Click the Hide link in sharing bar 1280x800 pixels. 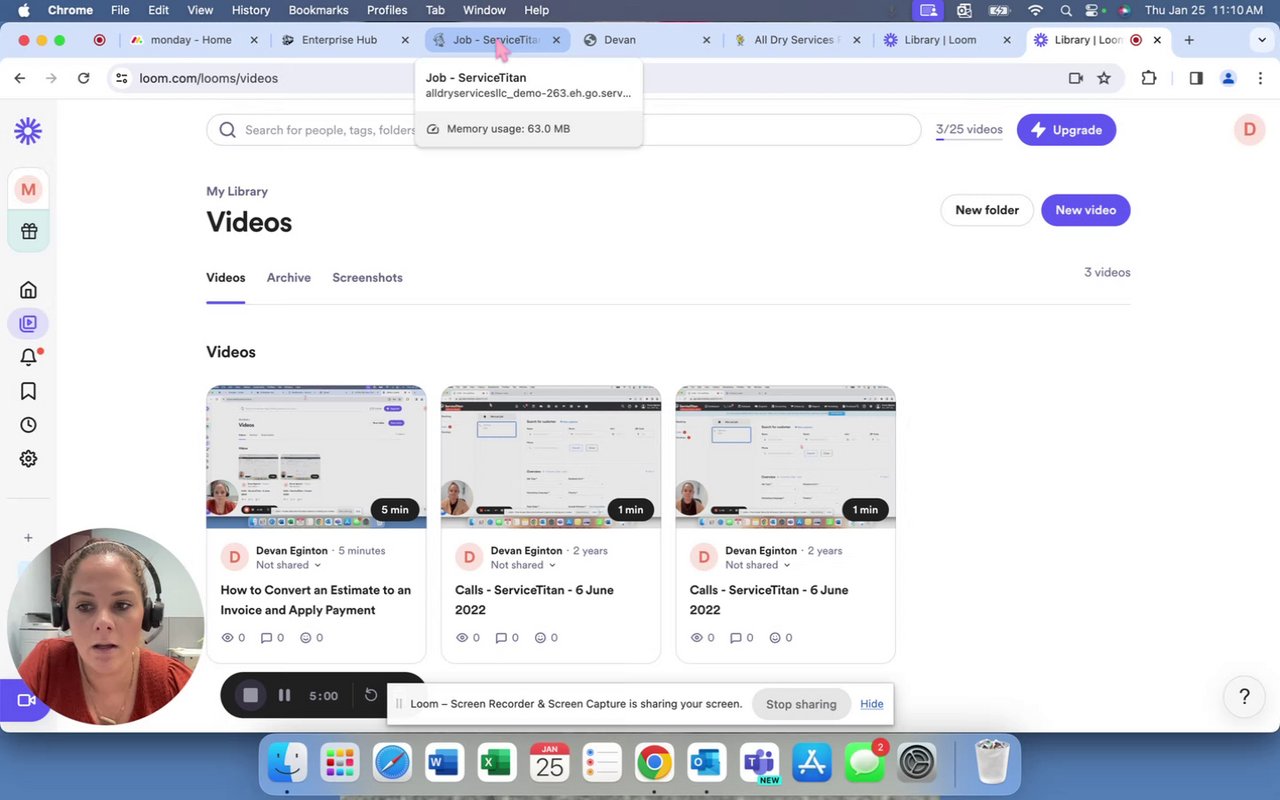coord(872,704)
